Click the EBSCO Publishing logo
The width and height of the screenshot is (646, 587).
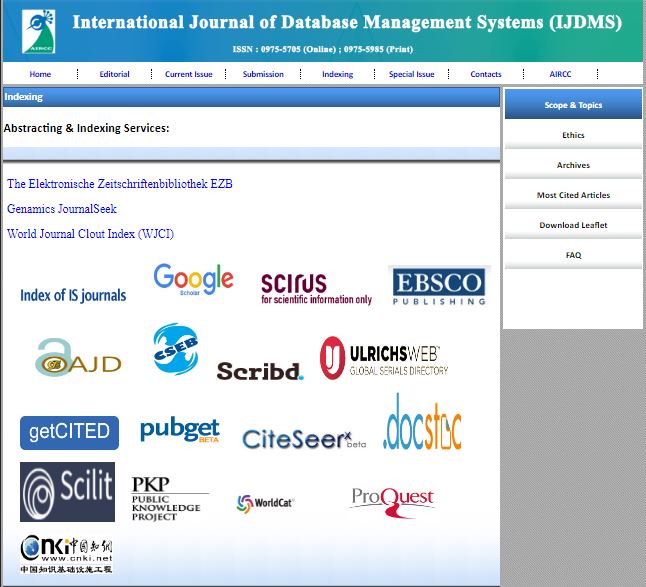click(x=439, y=286)
